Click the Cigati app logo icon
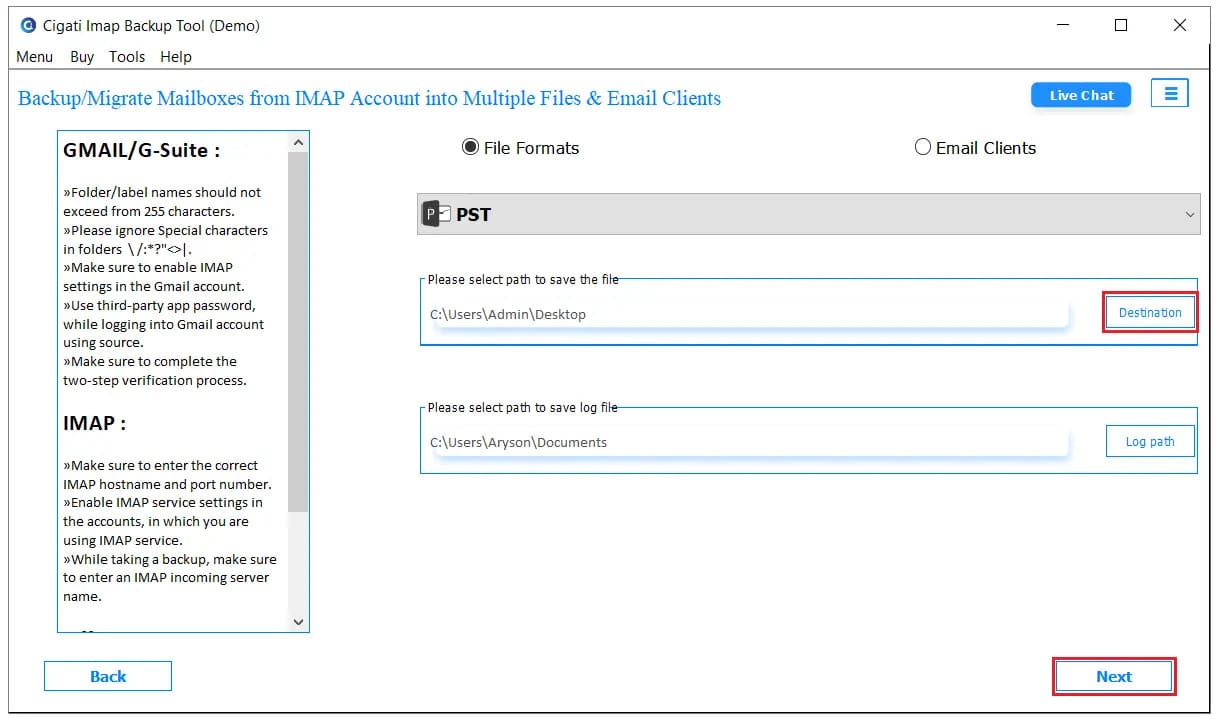The height and width of the screenshot is (722, 1218). click(x=28, y=26)
